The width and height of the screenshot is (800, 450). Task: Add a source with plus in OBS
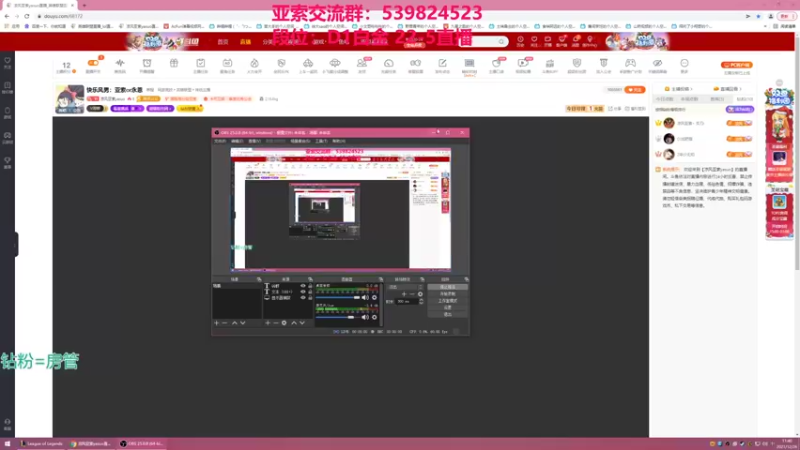coord(267,323)
